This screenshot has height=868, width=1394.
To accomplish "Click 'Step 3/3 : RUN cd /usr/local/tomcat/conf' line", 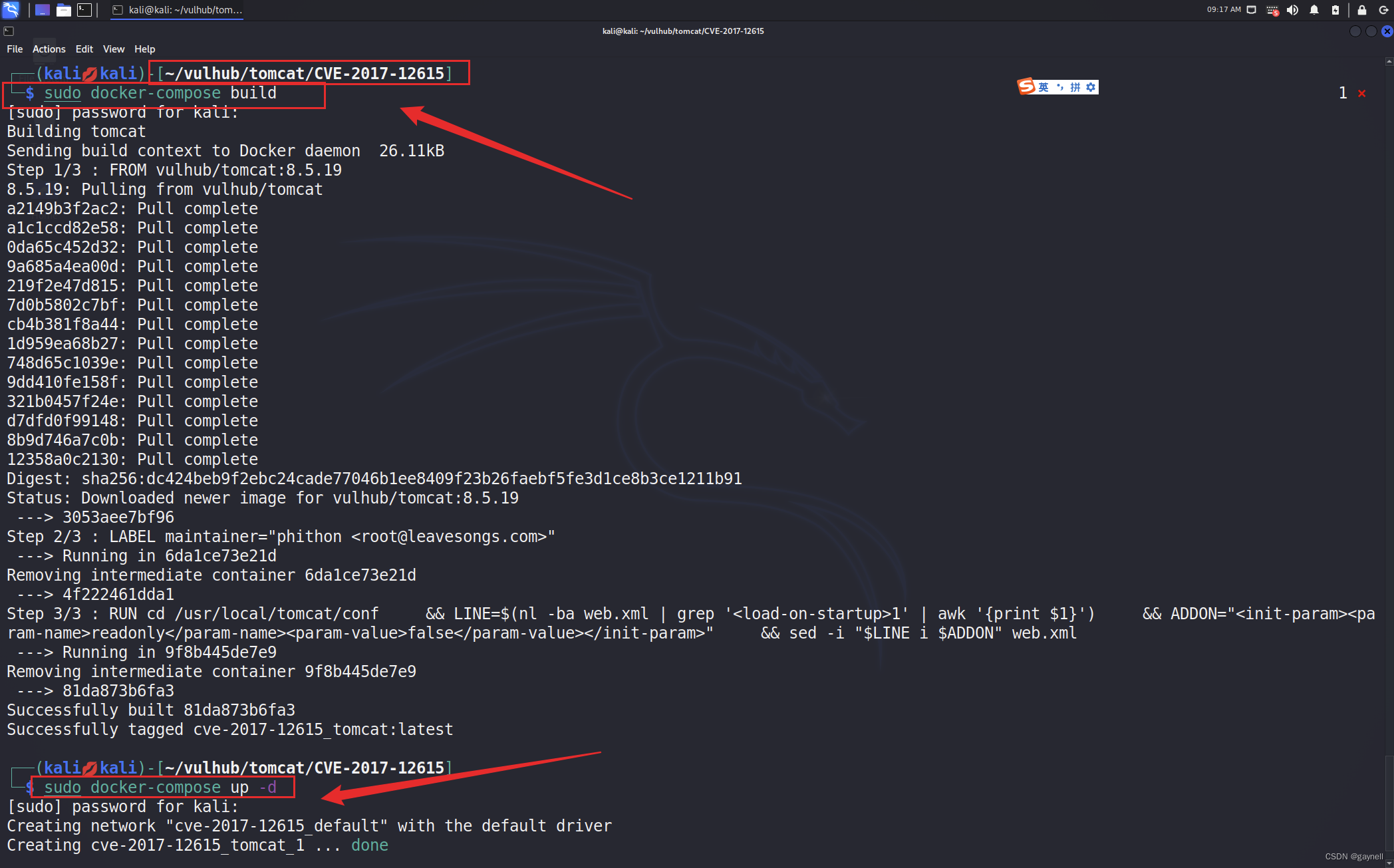I will [692, 623].
